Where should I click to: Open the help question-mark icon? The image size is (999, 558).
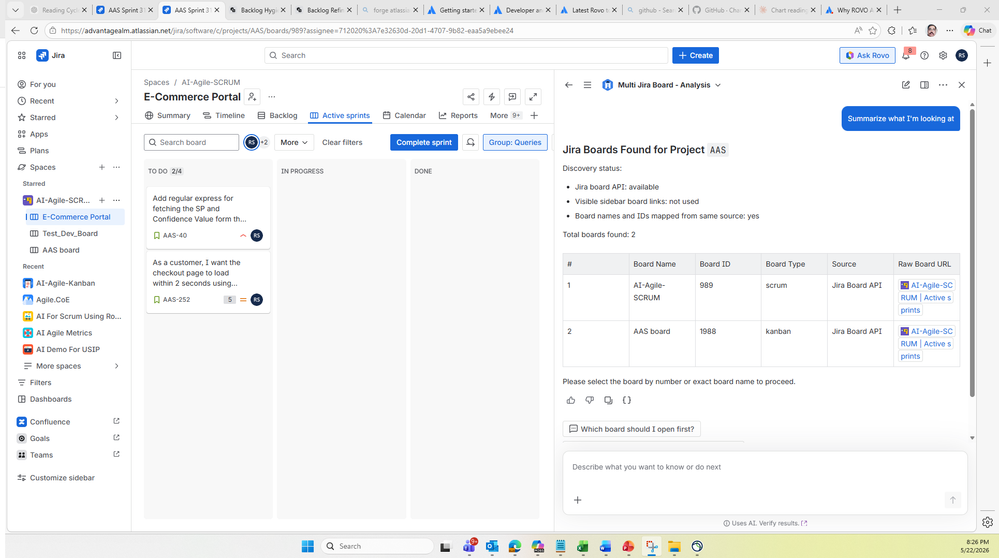point(924,55)
